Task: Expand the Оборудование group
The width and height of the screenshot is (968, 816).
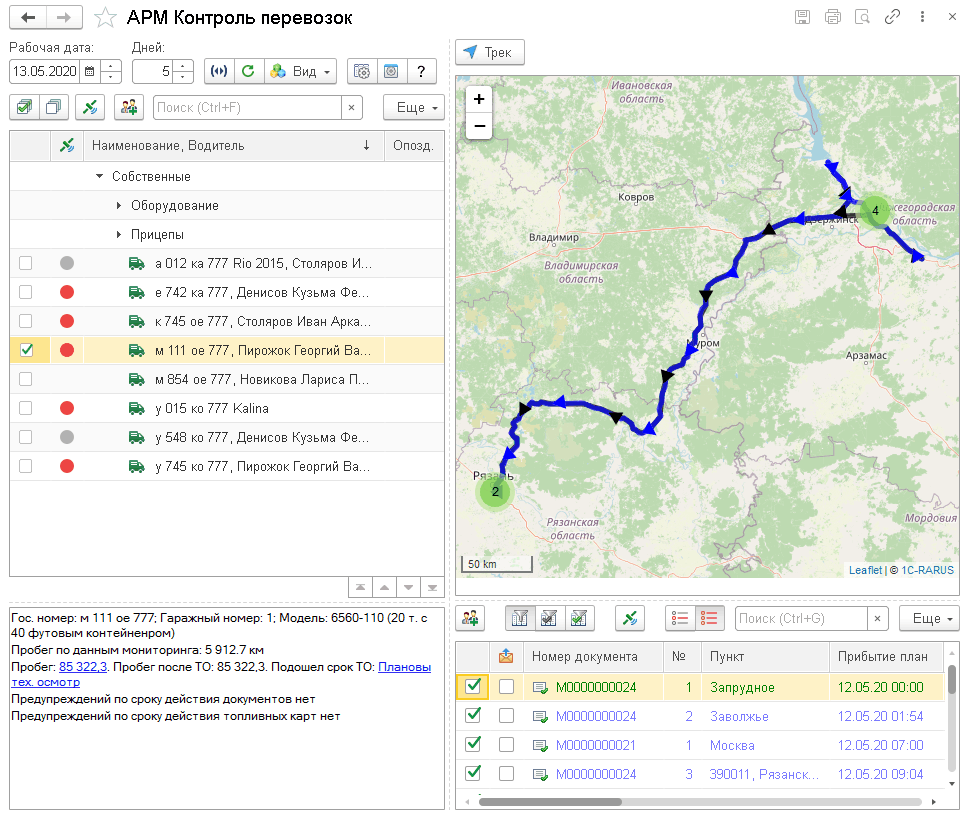Action: [119, 206]
